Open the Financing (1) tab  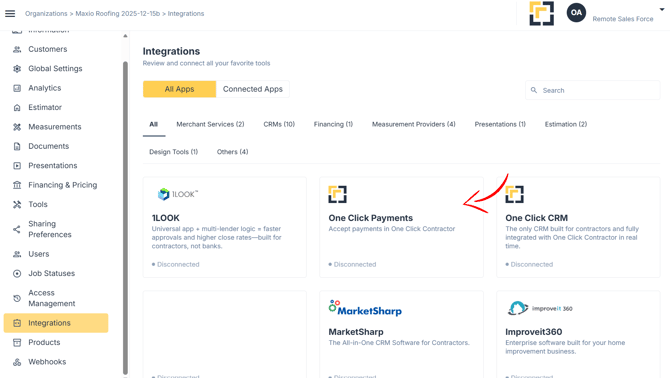pyautogui.click(x=333, y=124)
